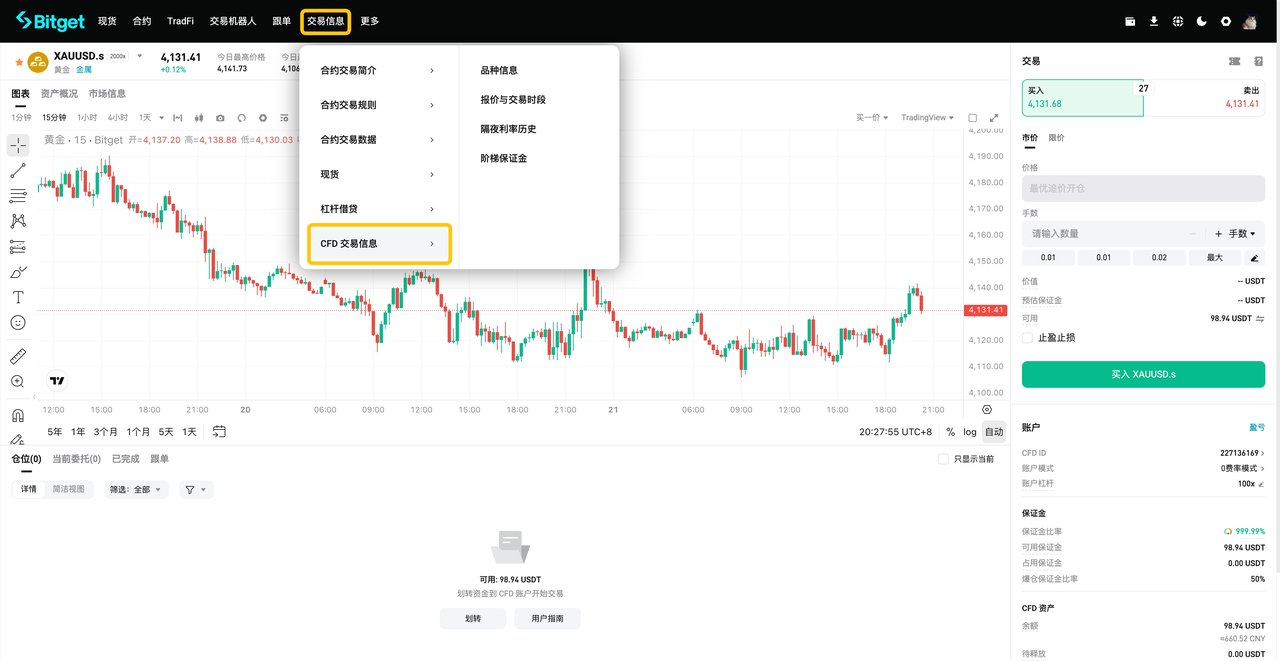1280x661 pixels.
Task: Toggle the 自动 auto scale button
Action: 993,432
